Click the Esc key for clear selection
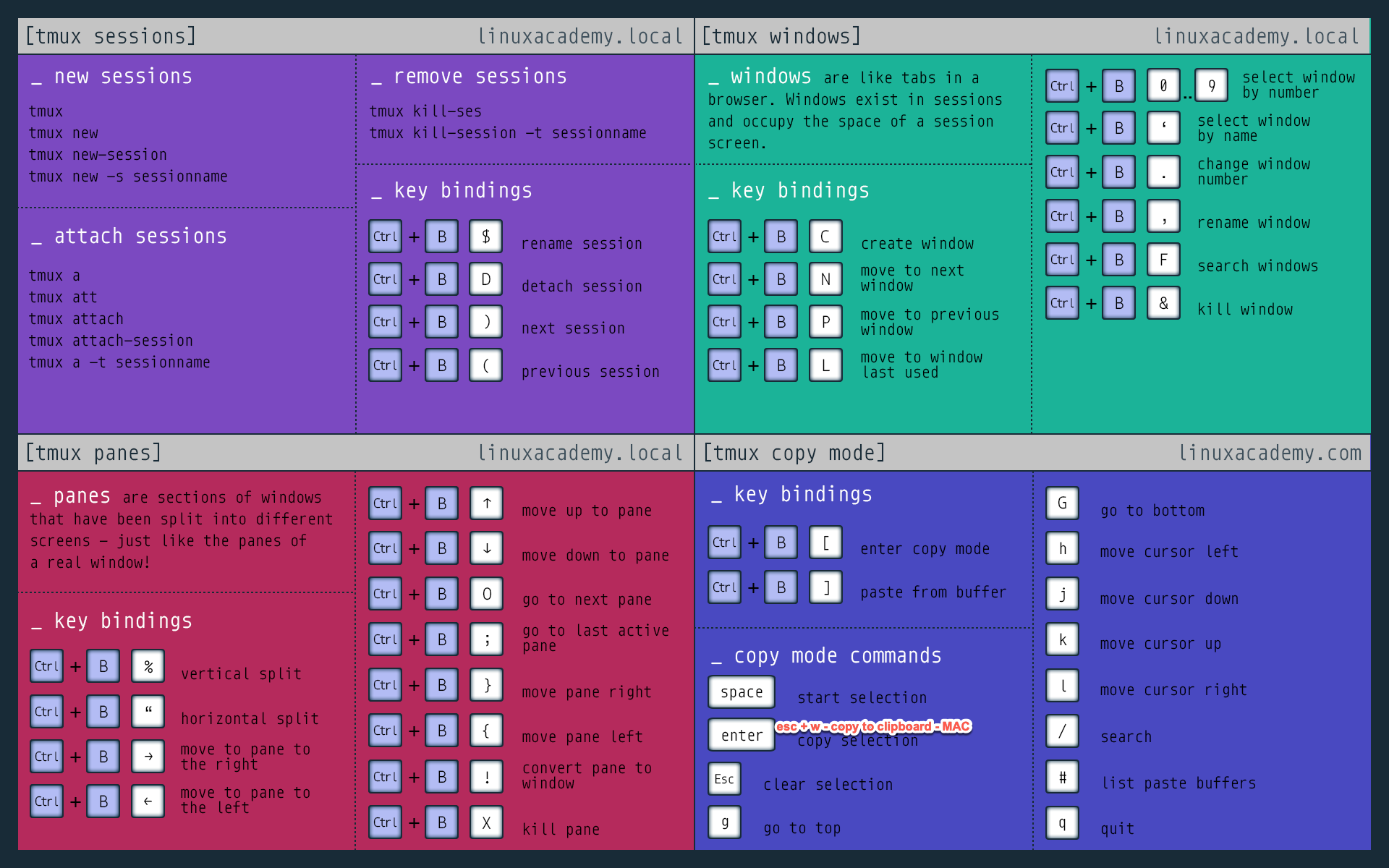The height and width of the screenshot is (868, 1389). pos(724,779)
